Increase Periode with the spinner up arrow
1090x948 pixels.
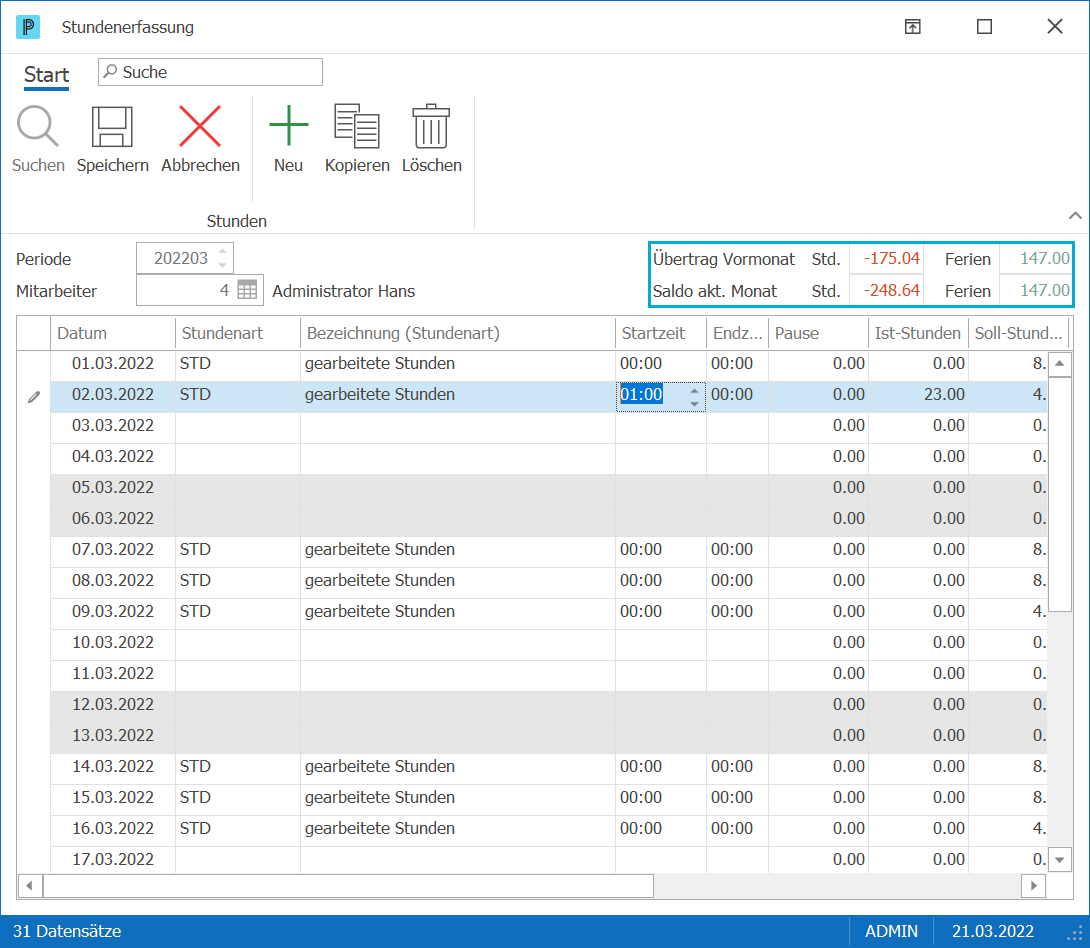[222, 252]
